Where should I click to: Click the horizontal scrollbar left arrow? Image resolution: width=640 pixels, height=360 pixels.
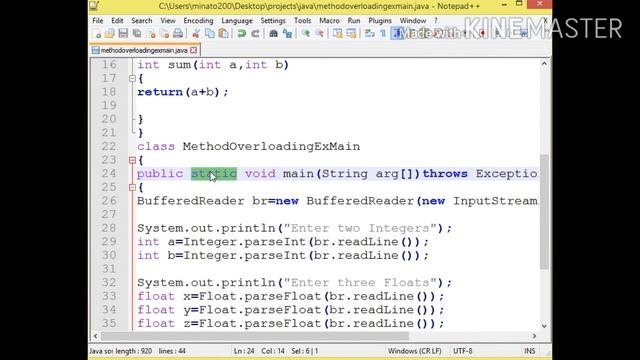[96, 336]
